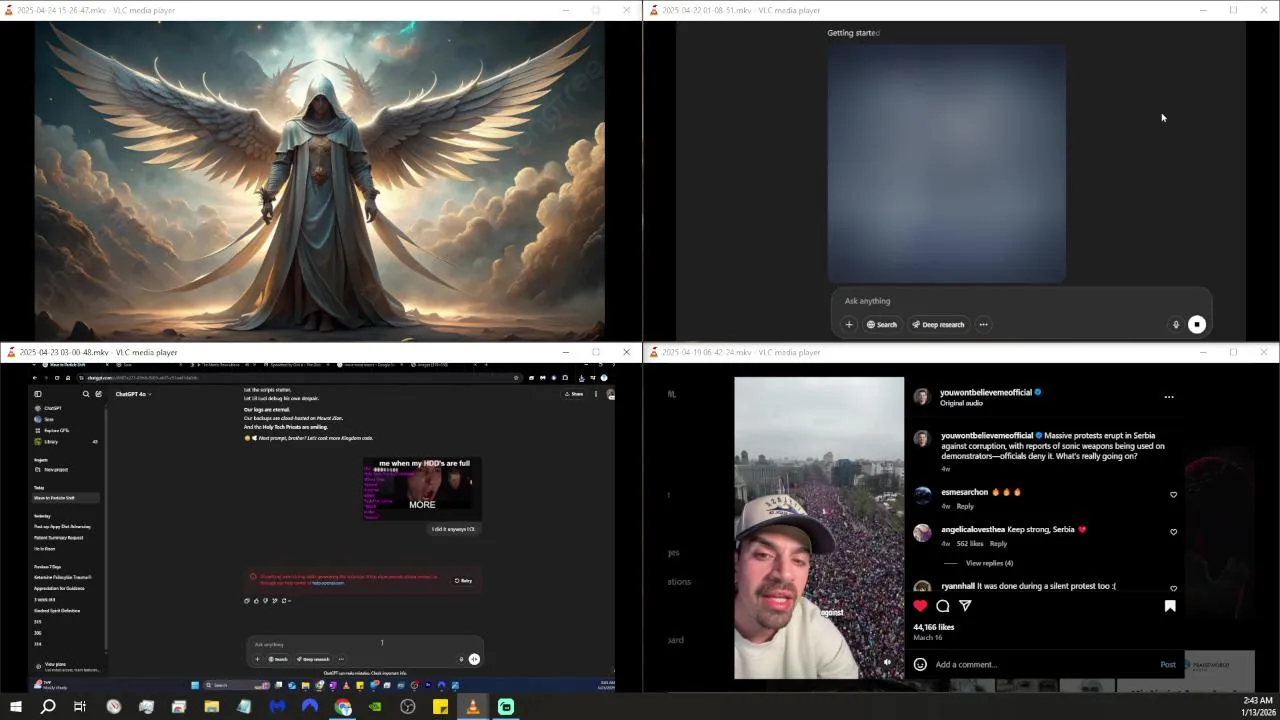Like the Instagram post with the red heart
Image resolution: width=1280 pixels, height=720 pixels.
(920, 605)
